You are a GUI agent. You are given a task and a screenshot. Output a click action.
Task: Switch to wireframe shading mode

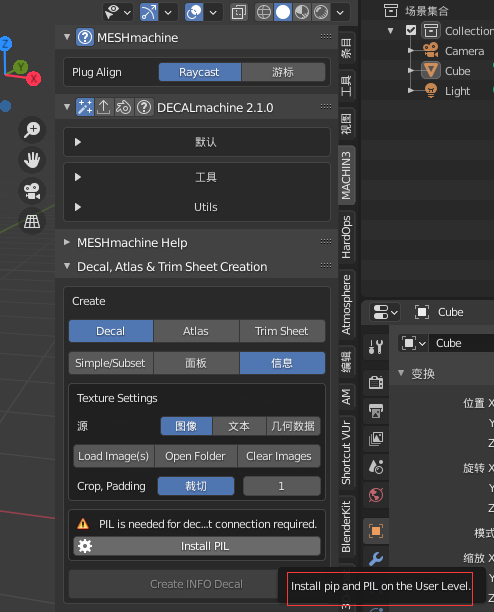[x=264, y=12]
